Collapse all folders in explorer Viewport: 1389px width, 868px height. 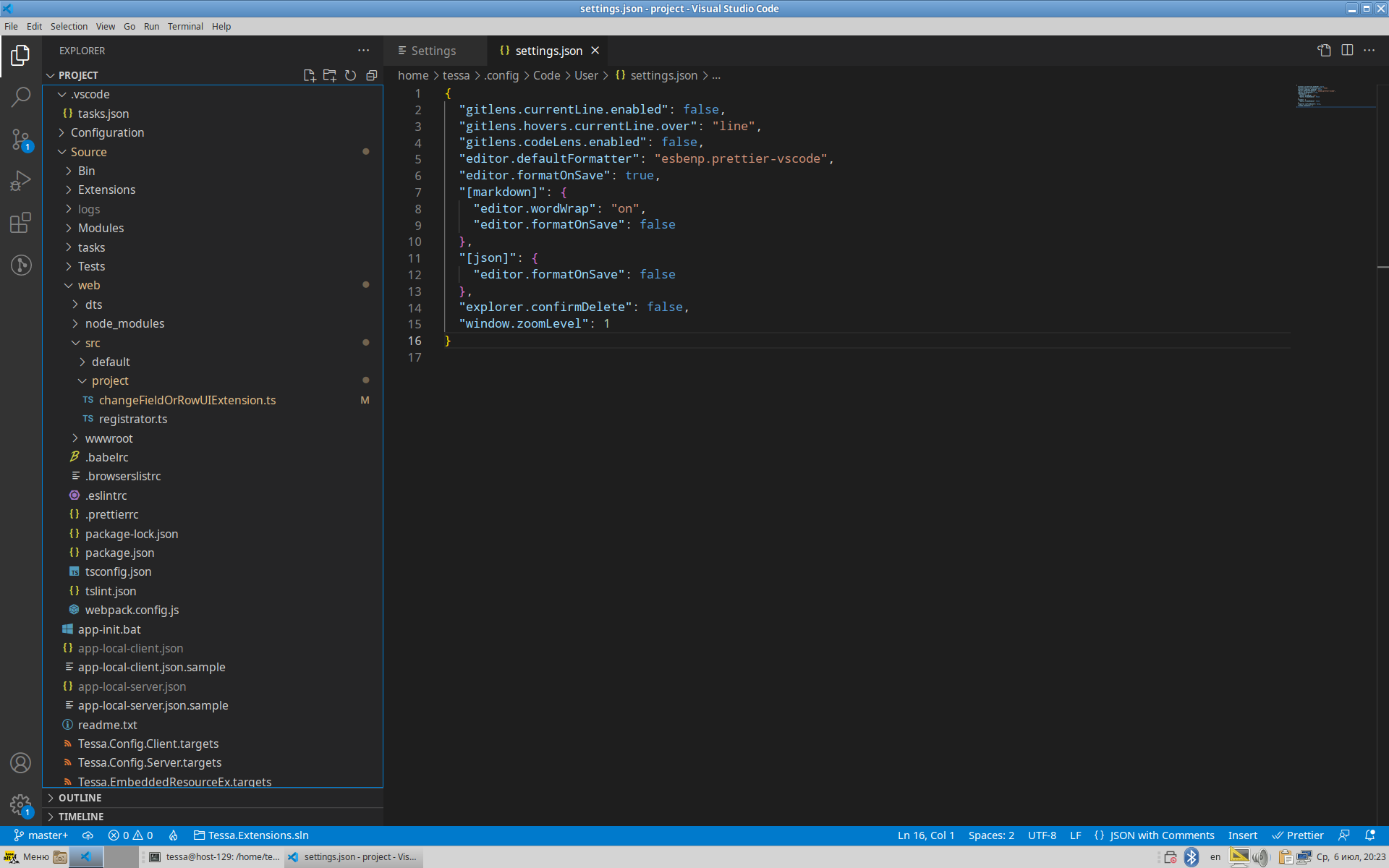[x=372, y=75]
